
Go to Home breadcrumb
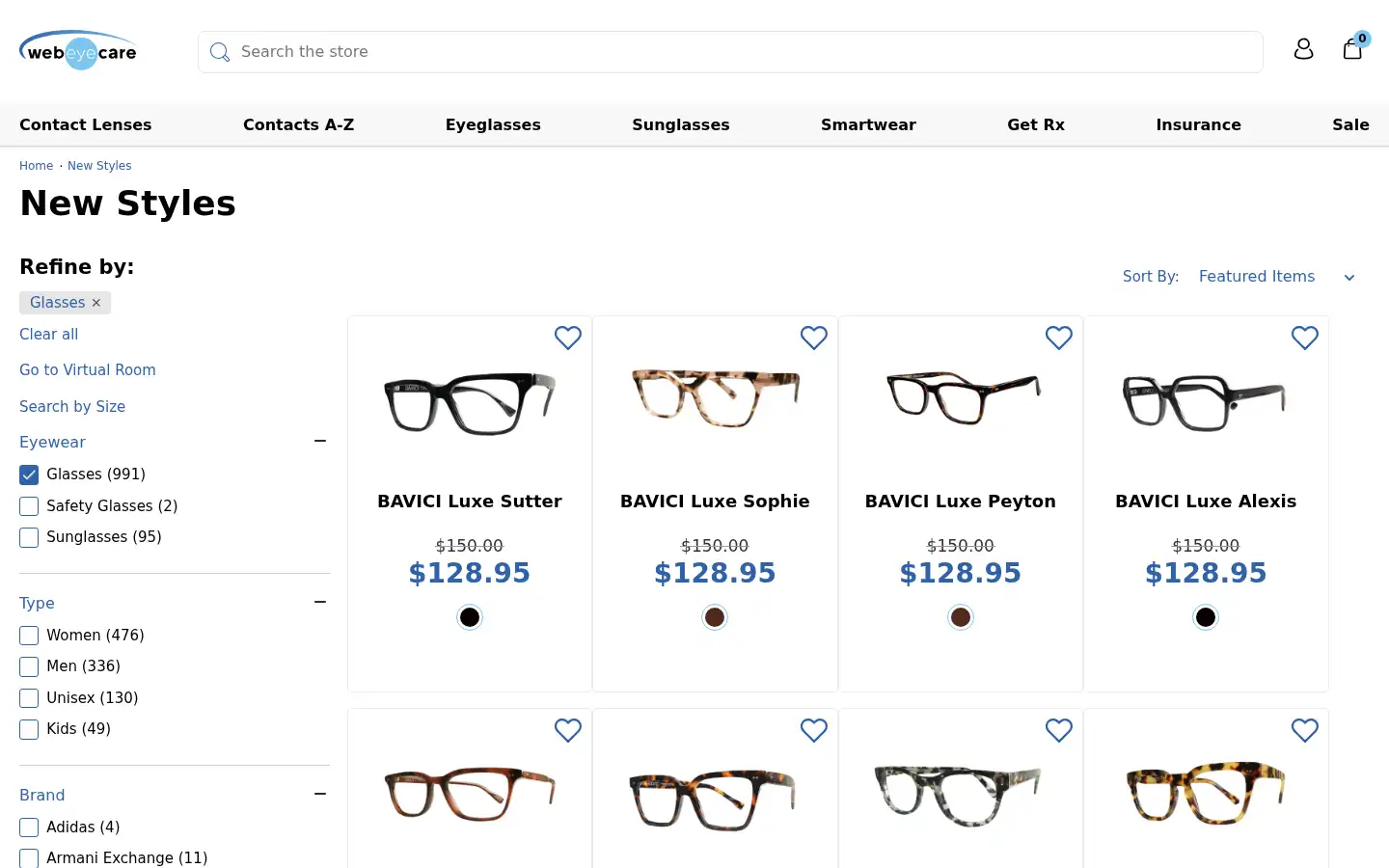pyautogui.click(x=36, y=166)
